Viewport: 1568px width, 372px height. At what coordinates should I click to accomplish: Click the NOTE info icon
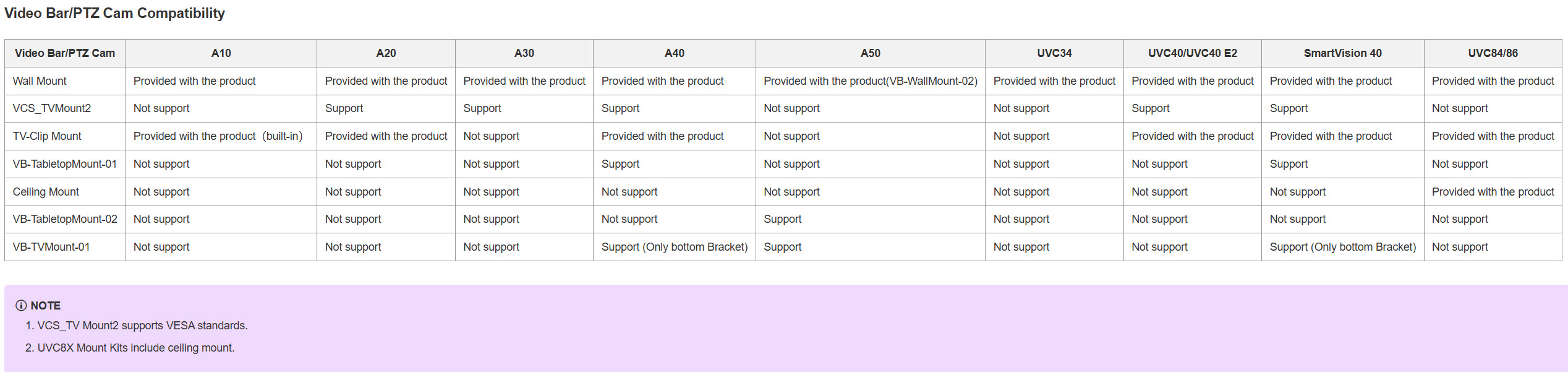pos(21,305)
